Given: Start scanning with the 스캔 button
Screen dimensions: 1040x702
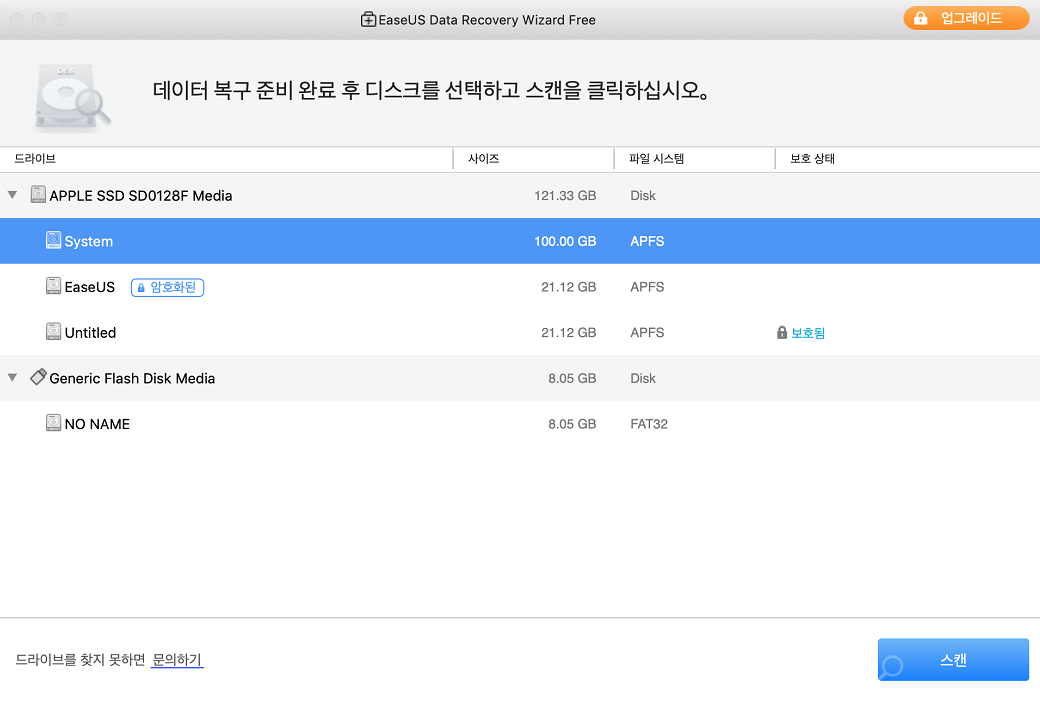Looking at the screenshot, I should coord(953,660).
